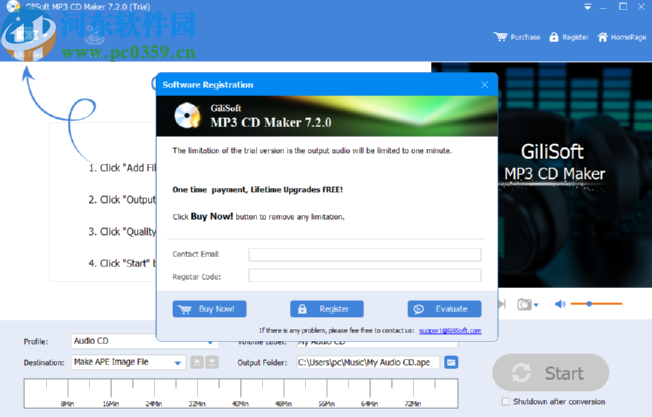Mute audio with the speaker icon
652x417 pixels.
[560, 304]
